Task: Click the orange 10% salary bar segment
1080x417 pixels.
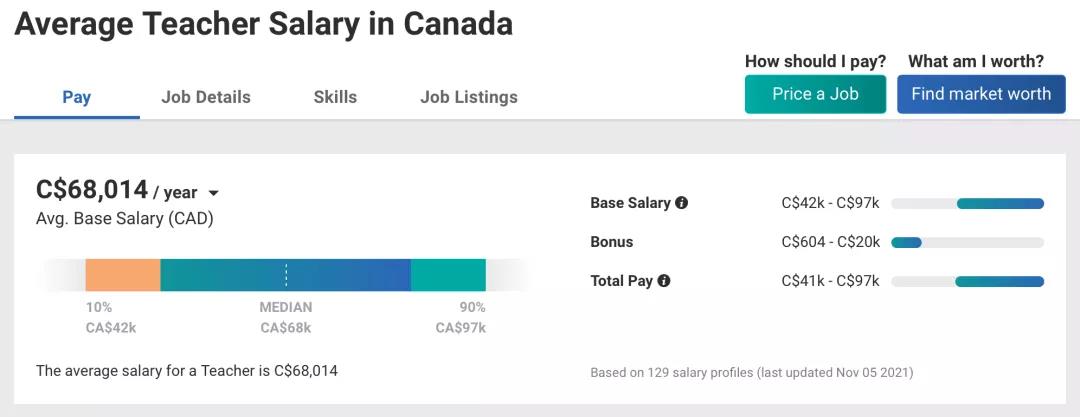Action: pyautogui.click(x=123, y=275)
